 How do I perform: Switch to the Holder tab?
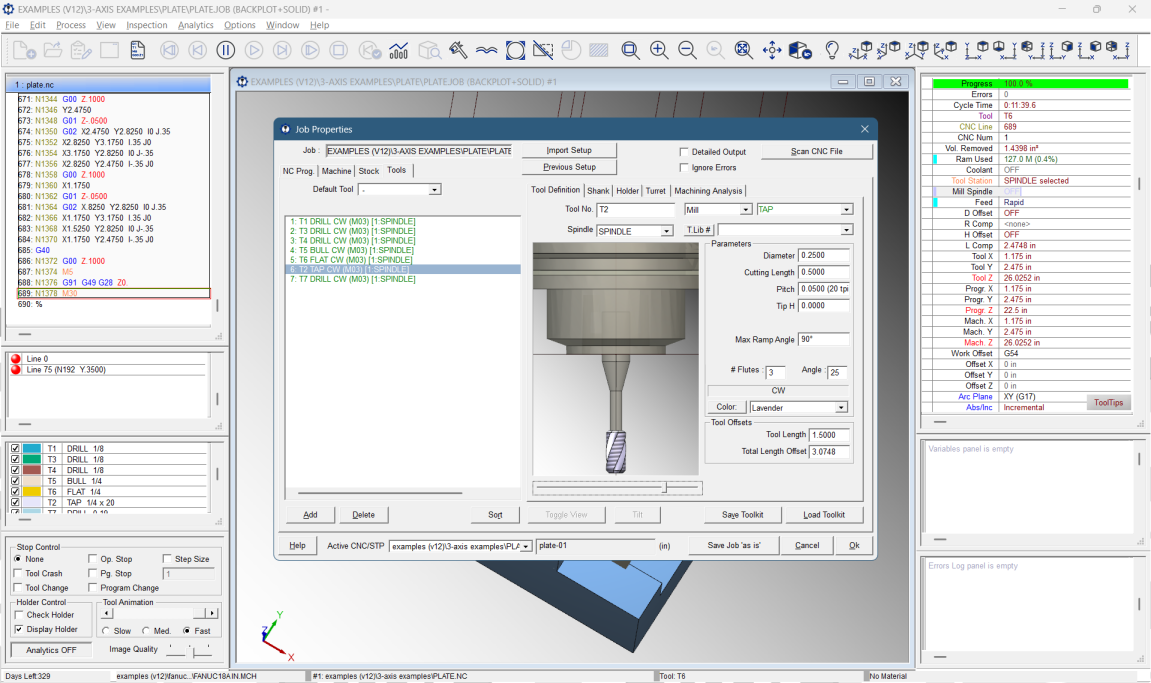pyautogui.click(x=627, y=190)
